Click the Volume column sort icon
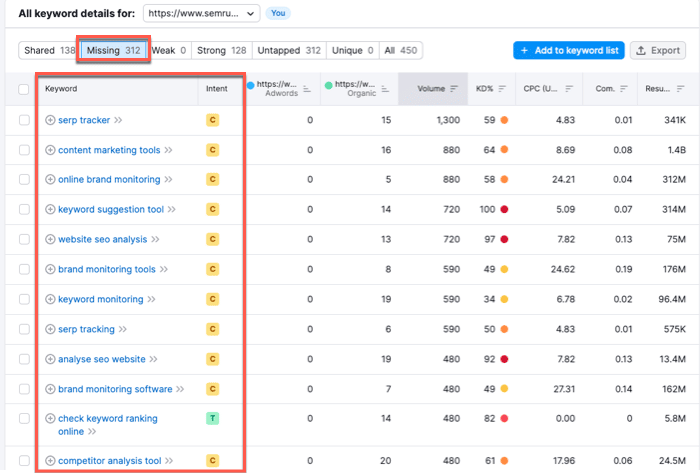 point(454,89)
